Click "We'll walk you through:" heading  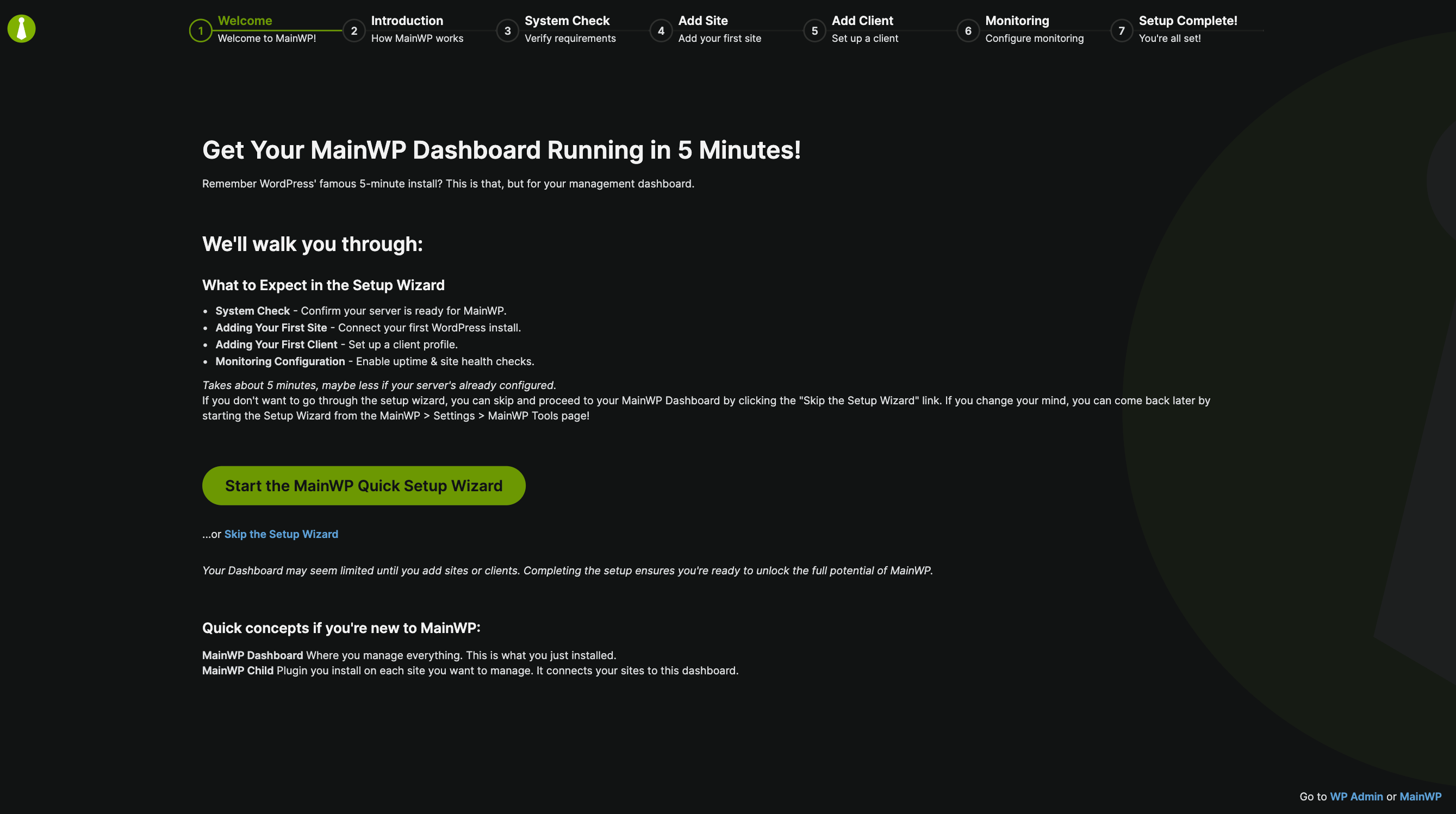pos(313,244)
